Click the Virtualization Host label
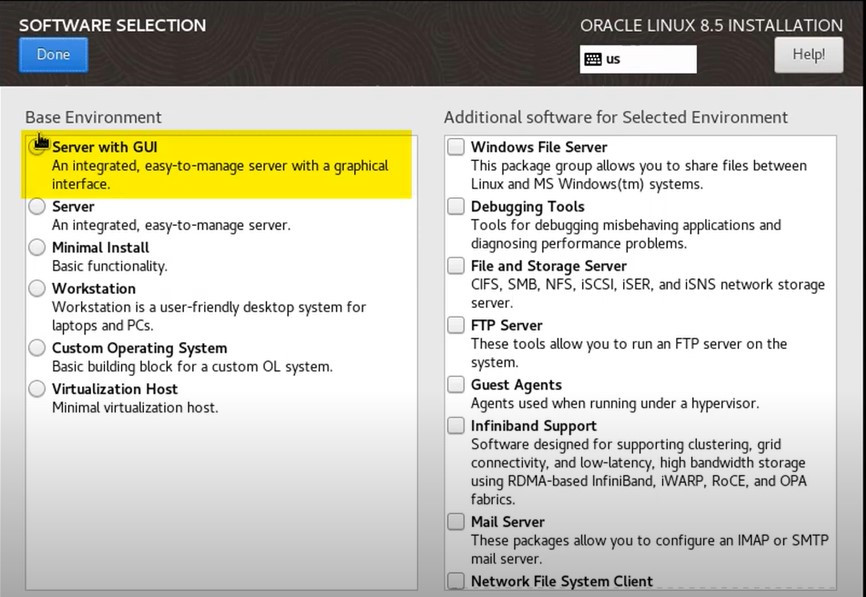Screen dimensions: 866x597 coord(115,389)
